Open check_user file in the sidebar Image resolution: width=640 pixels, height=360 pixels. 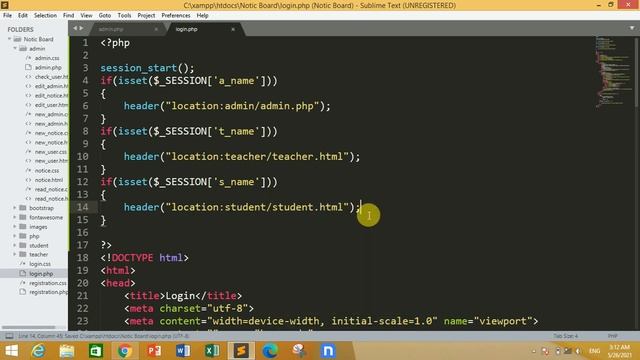coord(51,77)
